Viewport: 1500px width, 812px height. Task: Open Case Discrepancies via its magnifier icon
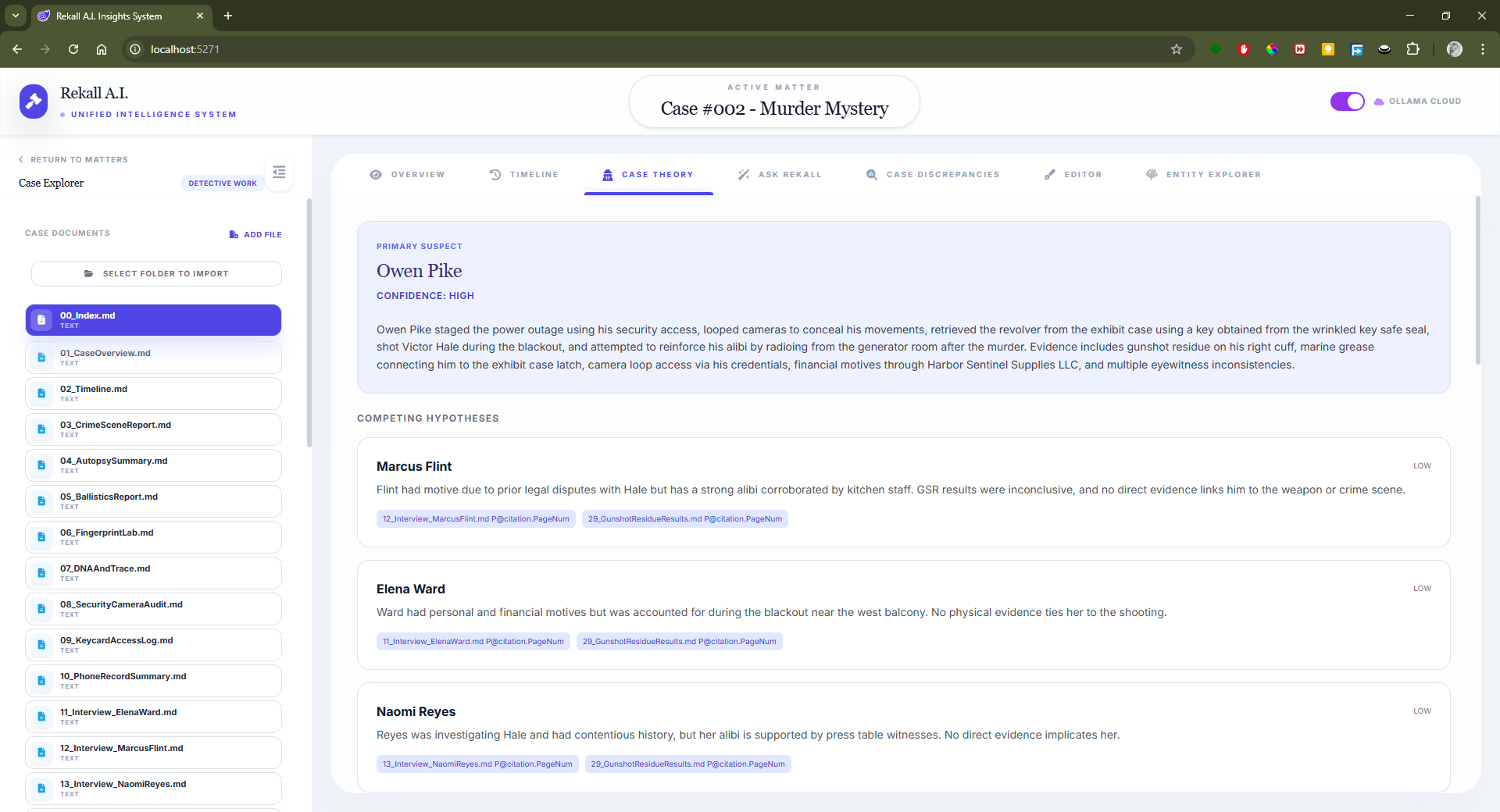(873, 175)
